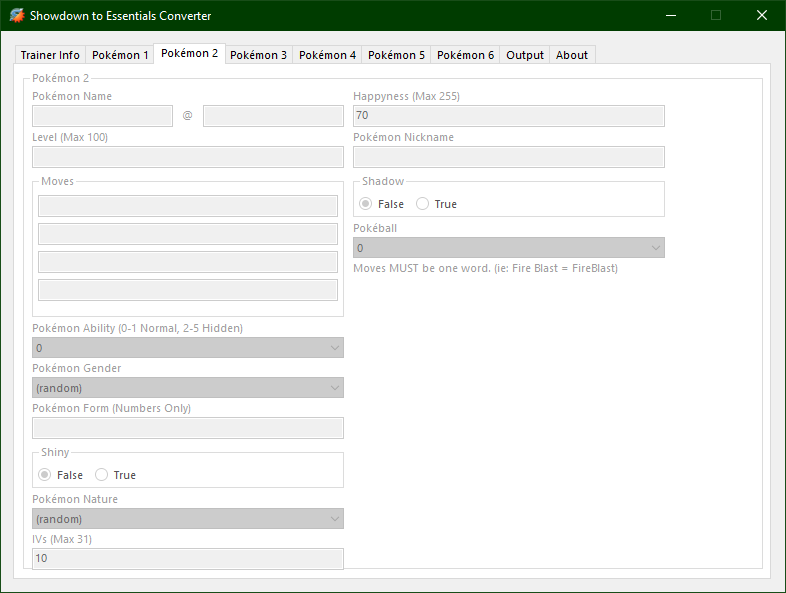Close the Showdown to Essentials Converter window
Image resolution: width=786 pixels, height=593 pixels.
pos(762,15)
